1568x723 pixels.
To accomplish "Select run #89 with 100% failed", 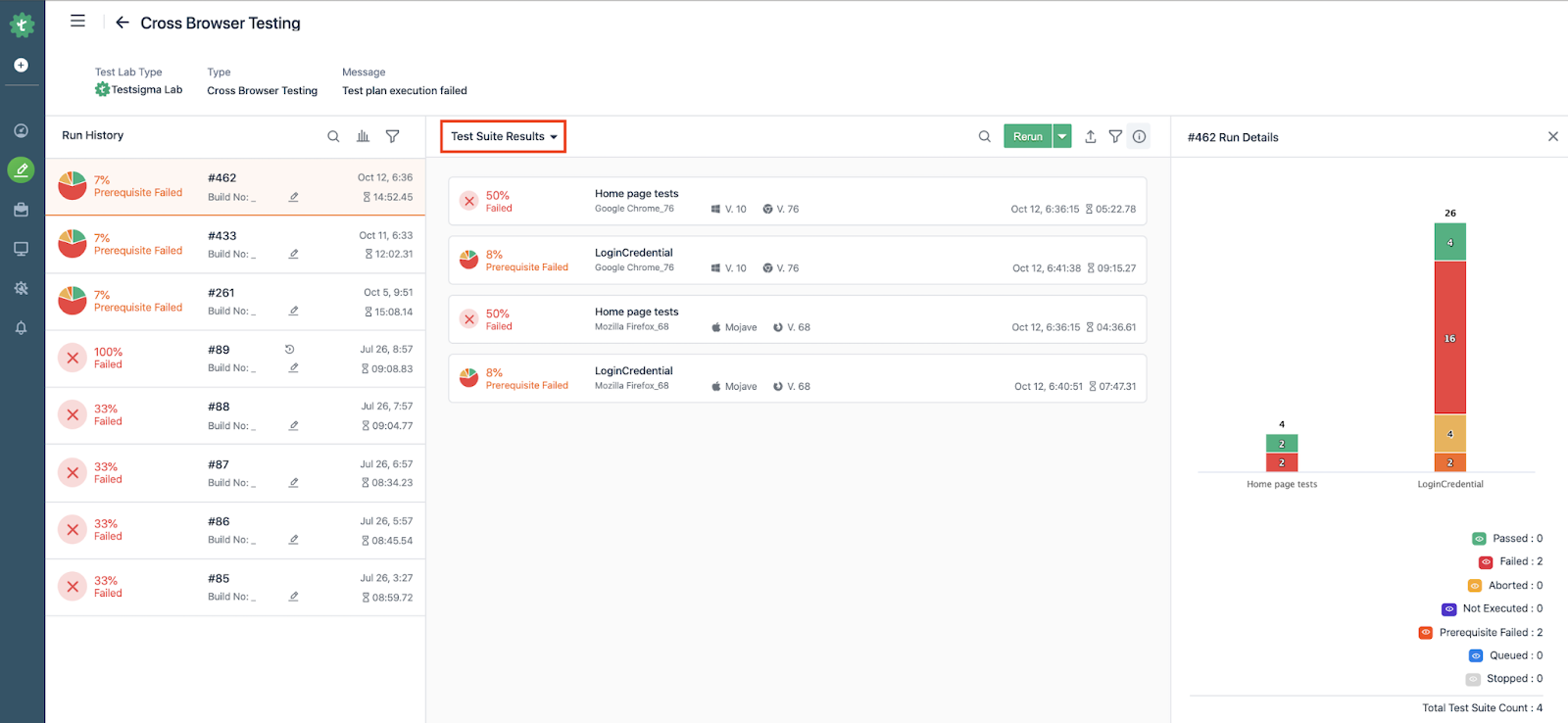I will point(235,359).
